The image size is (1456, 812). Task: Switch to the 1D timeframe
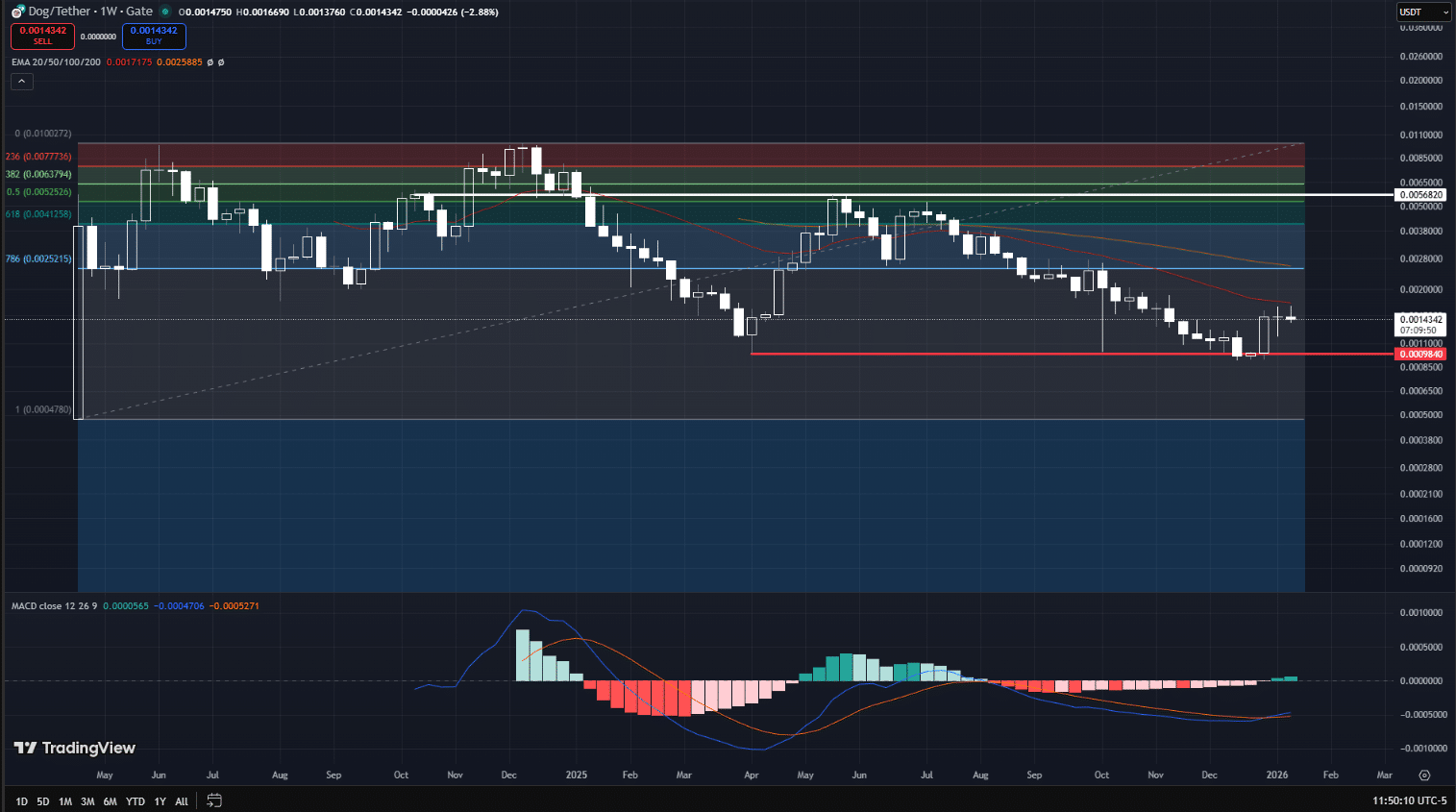click(21, 800)
